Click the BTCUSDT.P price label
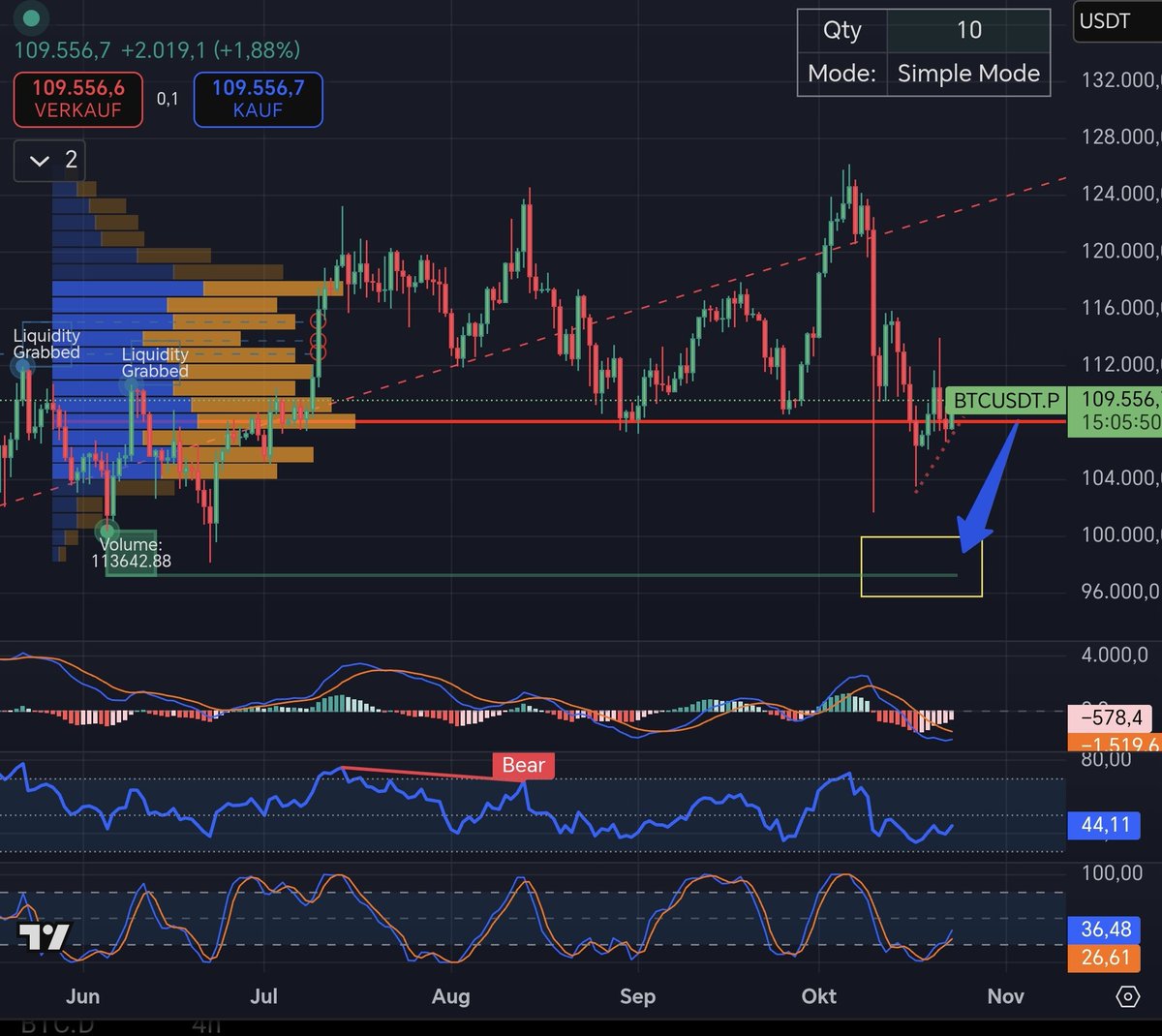The image size is (1162, 1036). coord(1007,400)
